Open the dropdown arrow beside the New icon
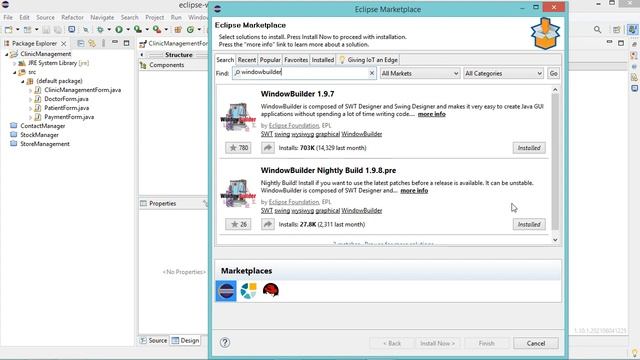640x360 pixels. pos(18,30)
